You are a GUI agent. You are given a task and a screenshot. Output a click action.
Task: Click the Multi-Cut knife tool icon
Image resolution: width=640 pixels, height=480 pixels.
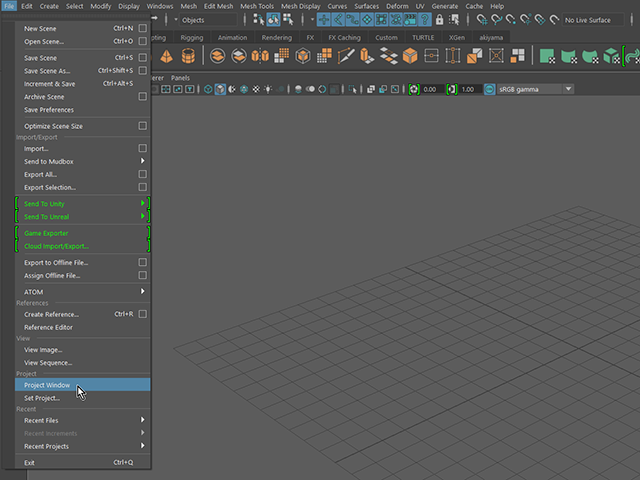346,56
